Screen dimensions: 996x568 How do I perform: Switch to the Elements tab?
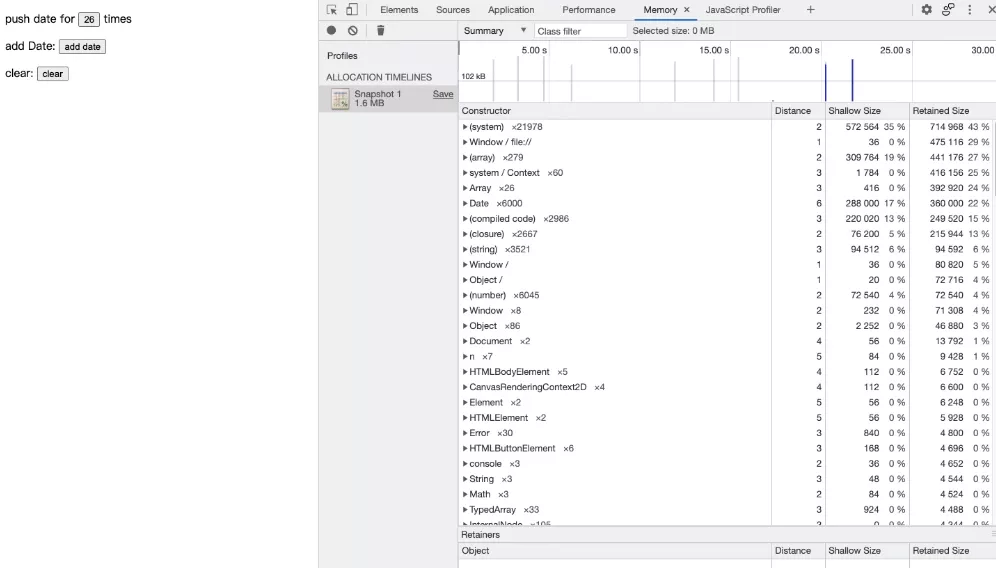pos(399,10)
